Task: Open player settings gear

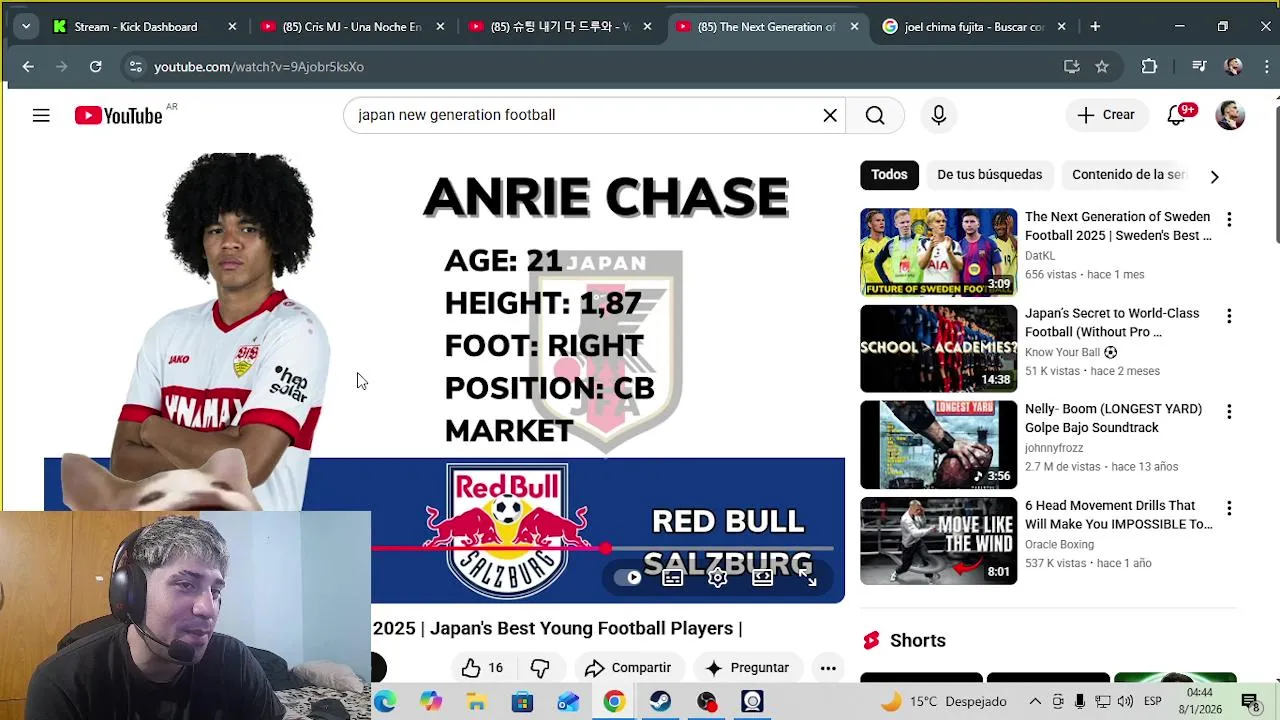Action: [x=717, y=577]
